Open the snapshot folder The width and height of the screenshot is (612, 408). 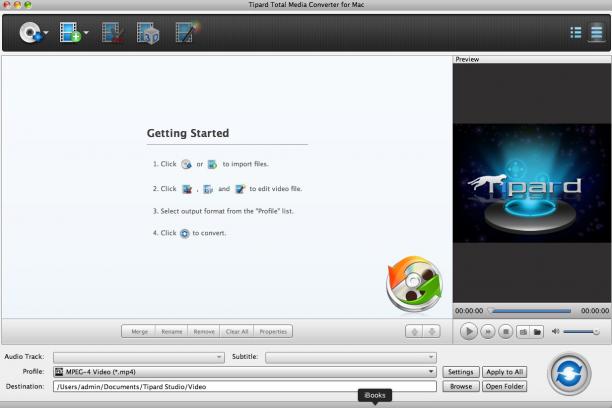pos(537,332)
